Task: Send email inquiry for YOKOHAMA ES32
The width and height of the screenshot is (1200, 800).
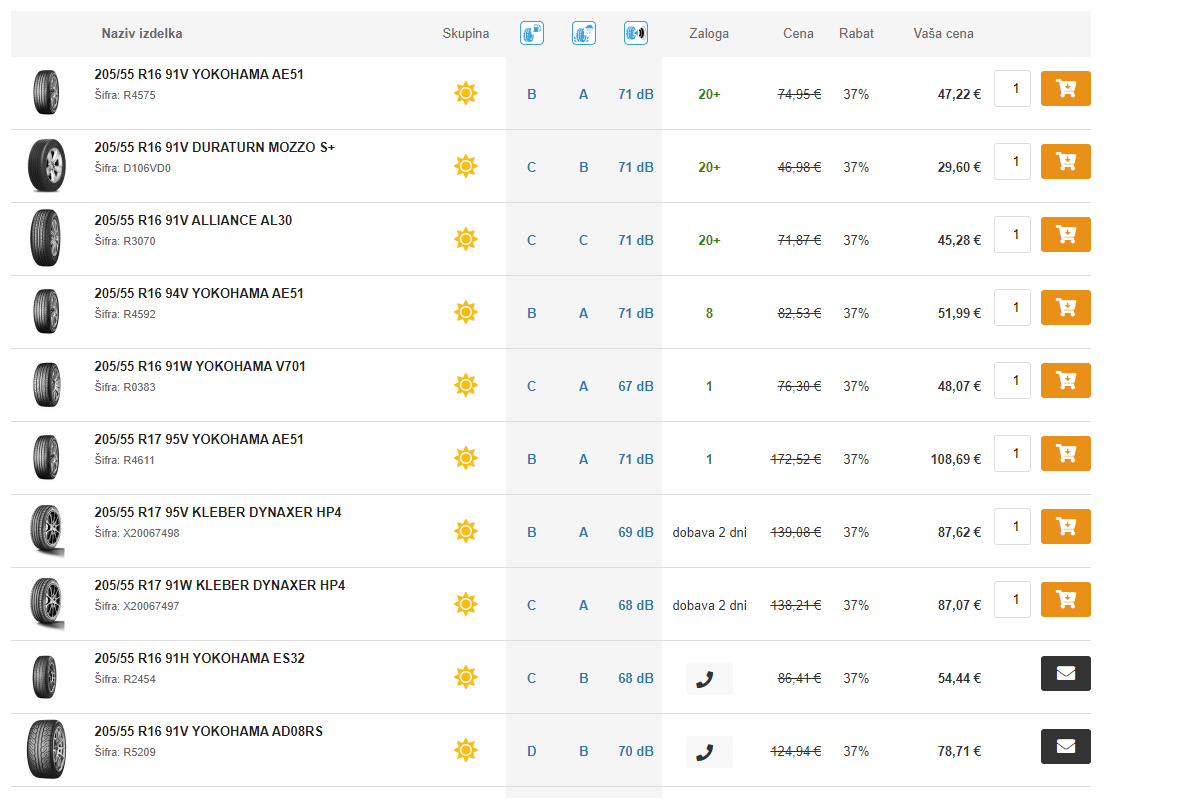Action: 1066,673
